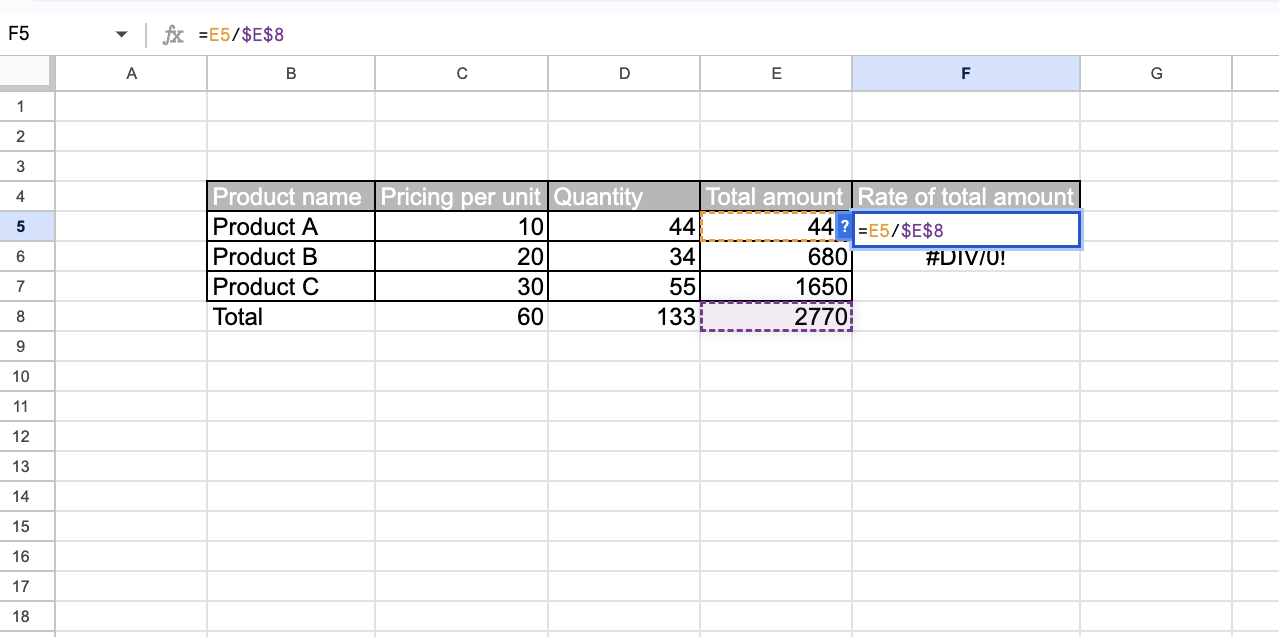Click the 'Total amount' header cell
1279x637 pixels.
click(776, 196)
